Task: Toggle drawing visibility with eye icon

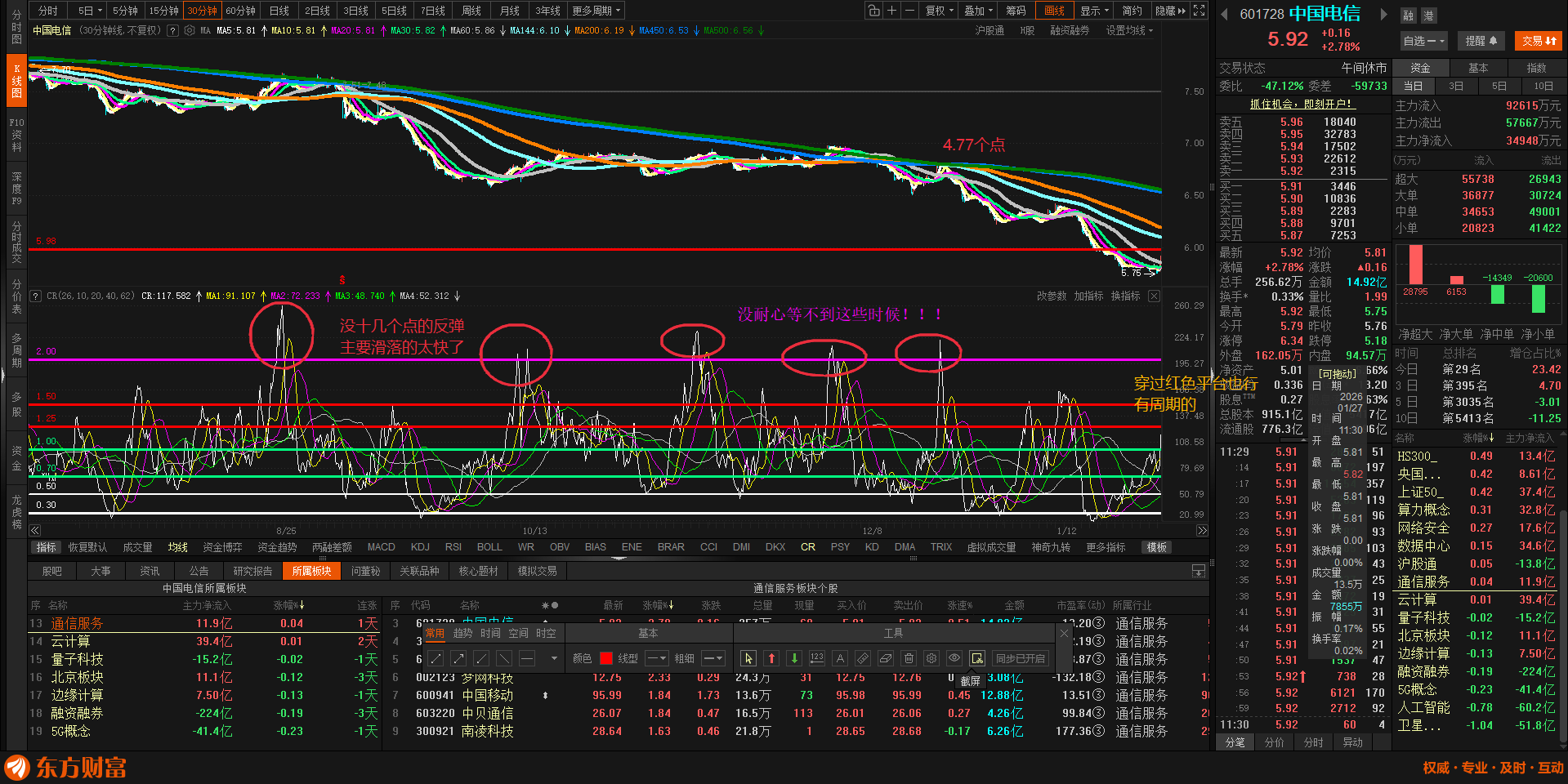Action: [x=954, y=658]
